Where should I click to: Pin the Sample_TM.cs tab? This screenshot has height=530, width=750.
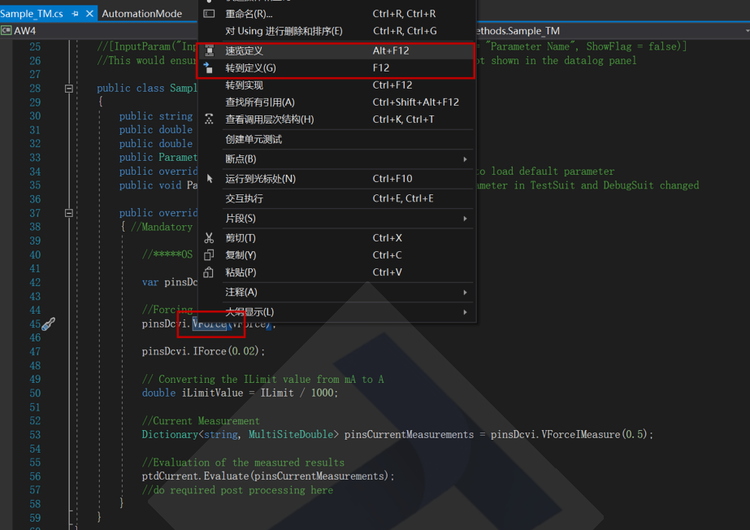click(74, 14)
